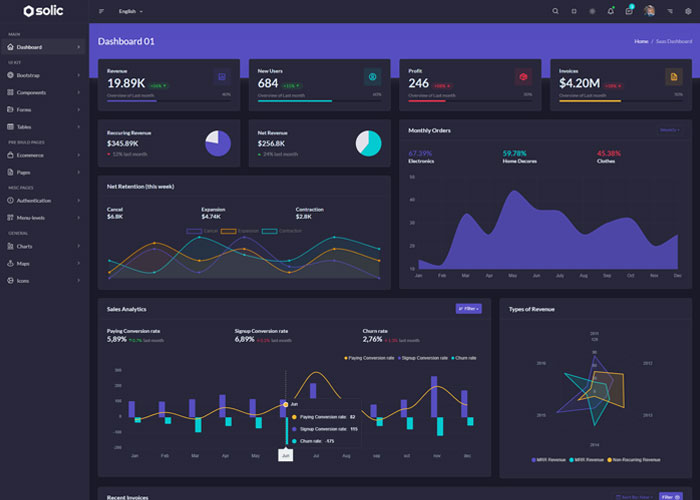Click the Solic logo
This screenshot has height=500, width=700.
coord(43,11)
